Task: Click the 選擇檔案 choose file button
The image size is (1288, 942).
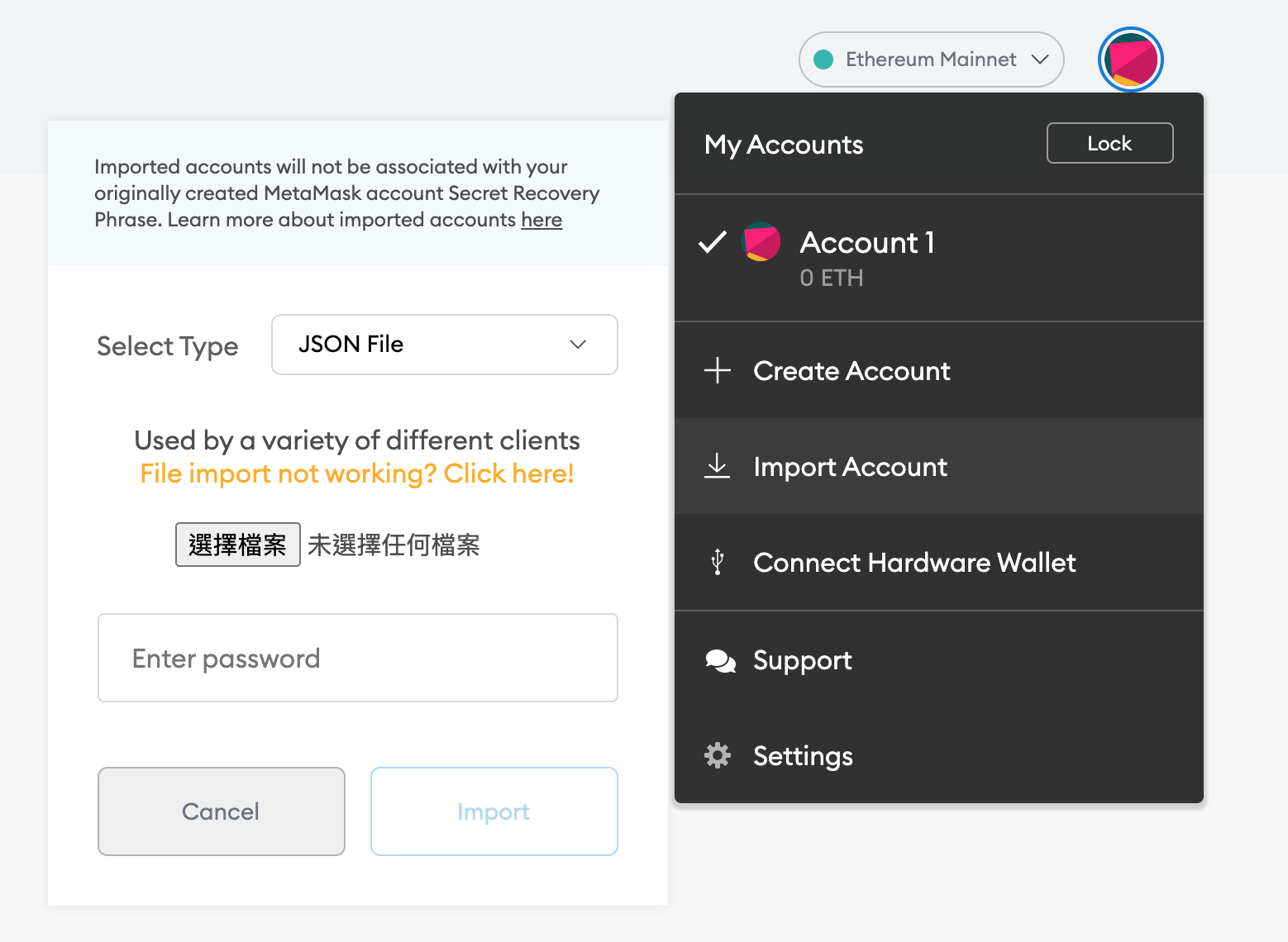Action: pyautogui.click(x=238, y=545)
